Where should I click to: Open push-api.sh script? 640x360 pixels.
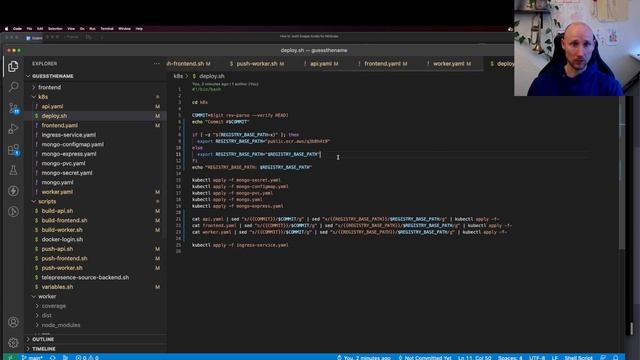57,249
